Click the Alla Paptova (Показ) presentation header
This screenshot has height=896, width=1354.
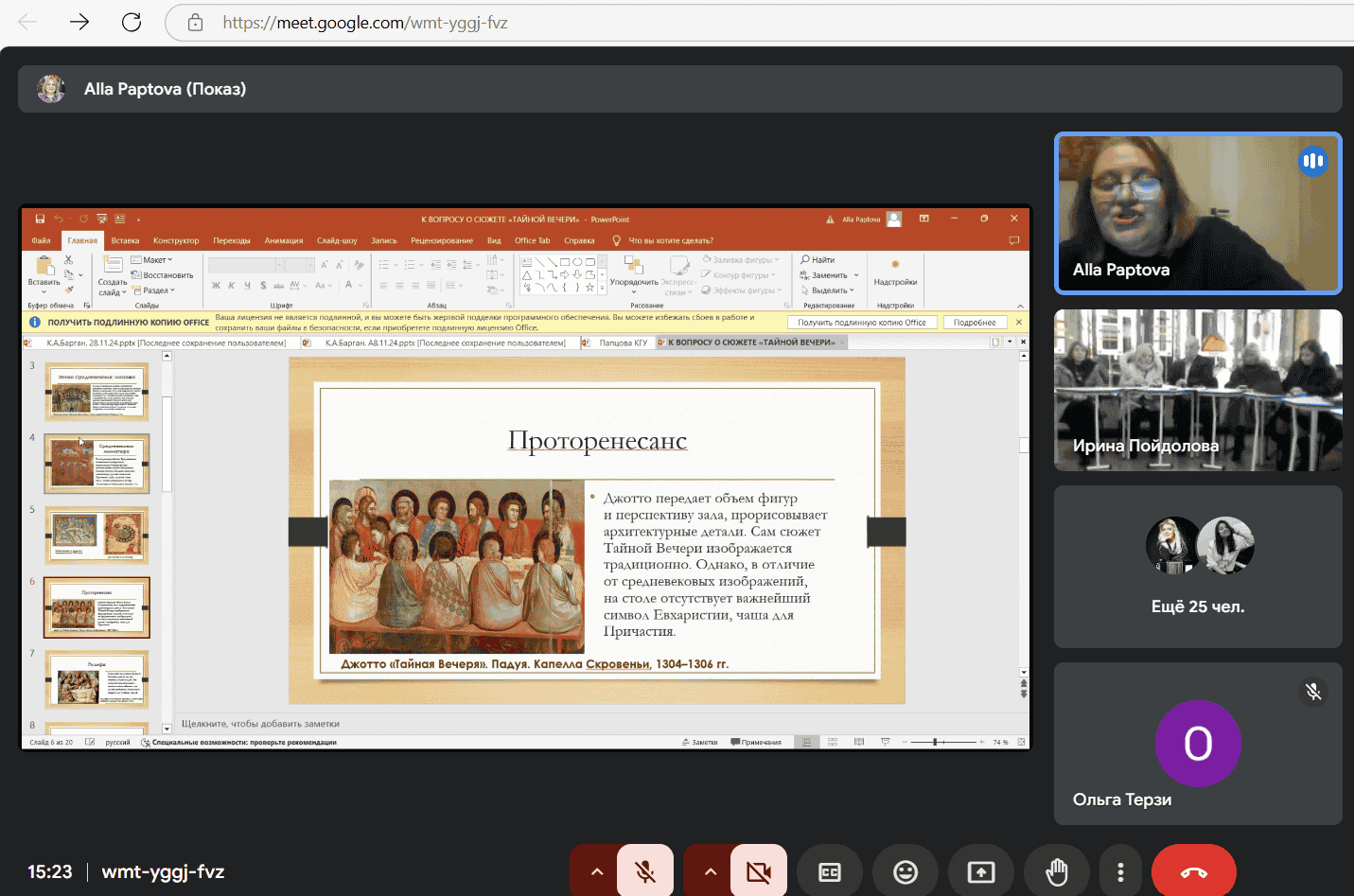click(x=165, y=89)
